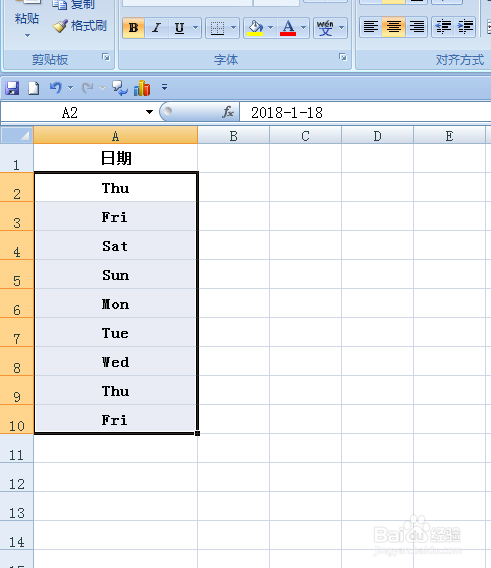Click the insert function fx icon
The height and width of the screenshot is (568, 491).
pos(228,112)
